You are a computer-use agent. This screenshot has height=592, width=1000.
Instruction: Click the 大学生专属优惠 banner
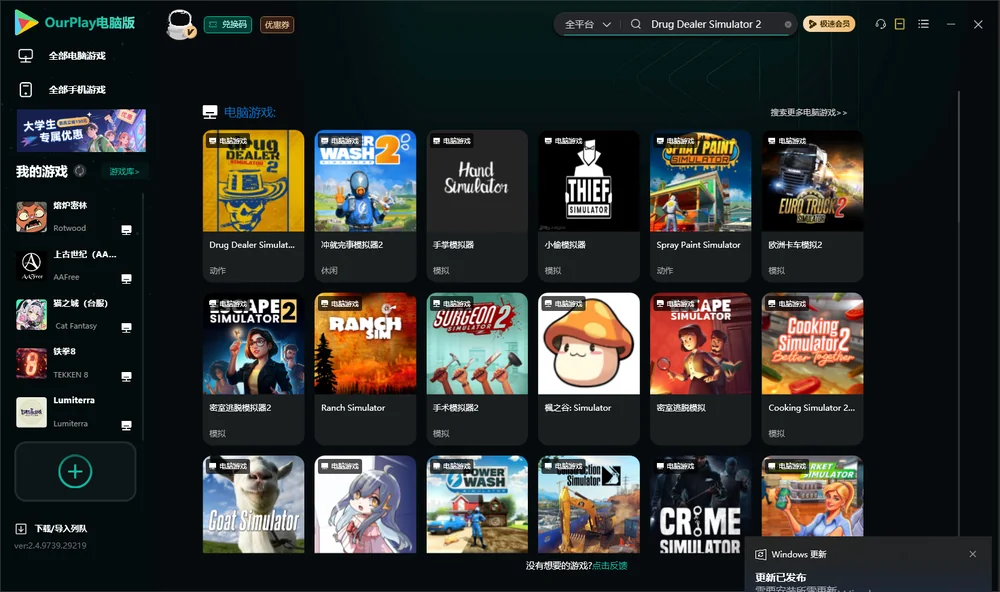coord(81,130)
